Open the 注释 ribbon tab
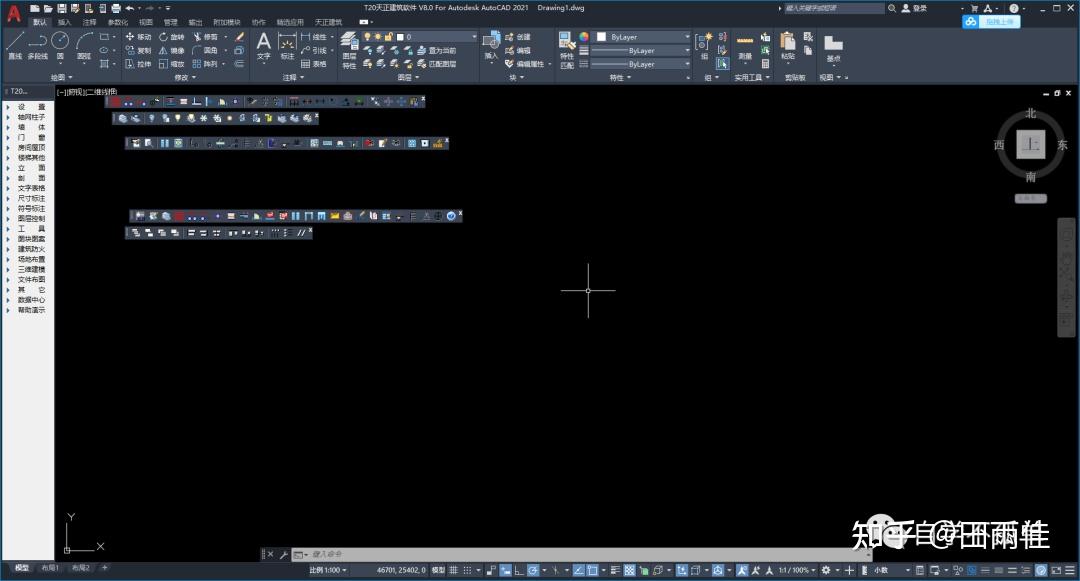Image resolution: width=1080 pixels, height=581 pixels. 90,22
